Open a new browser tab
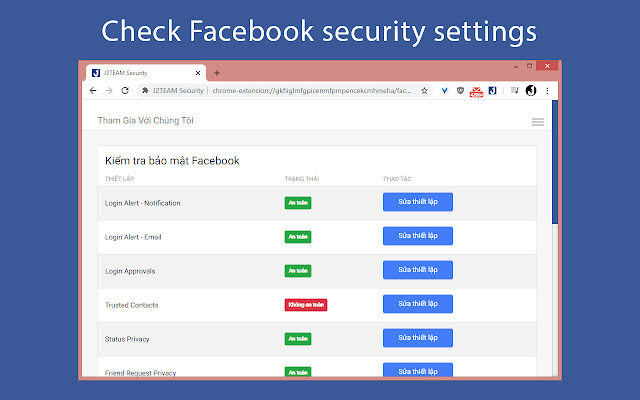The width and height of the screenshot is (640, 400). pos(217,73)
